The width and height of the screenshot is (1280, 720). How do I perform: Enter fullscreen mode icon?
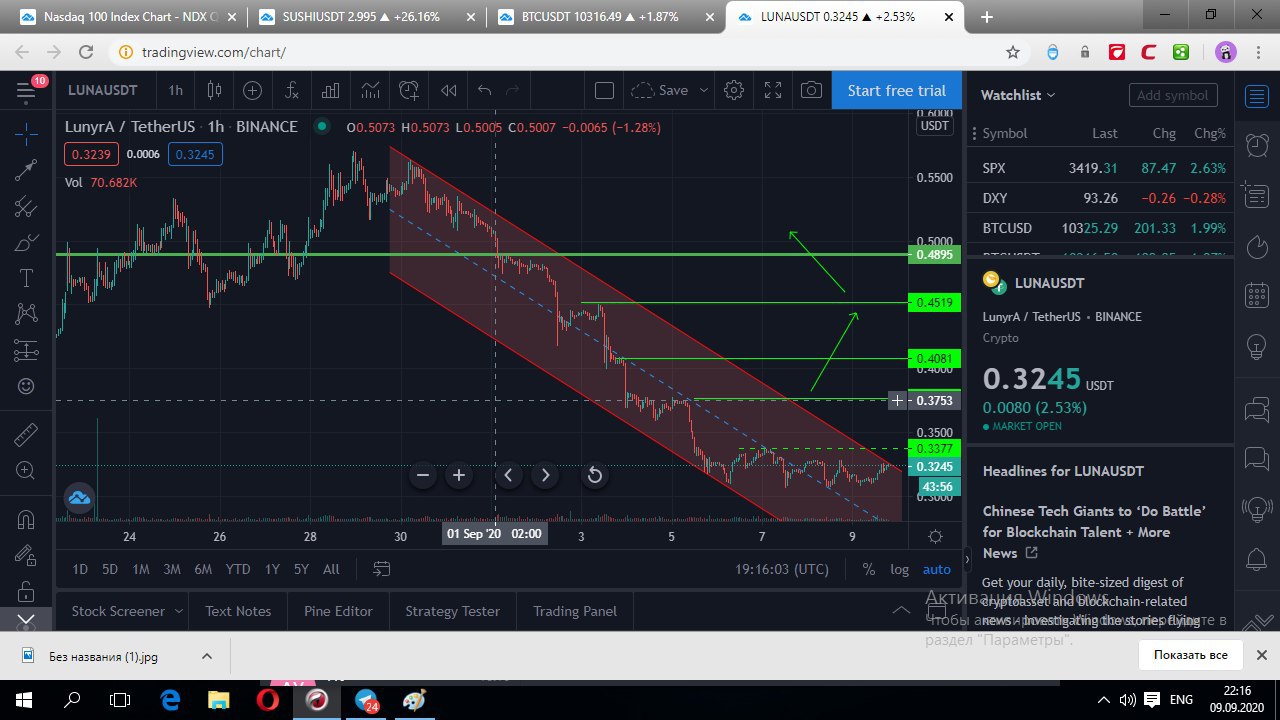(x=772, y=90)
